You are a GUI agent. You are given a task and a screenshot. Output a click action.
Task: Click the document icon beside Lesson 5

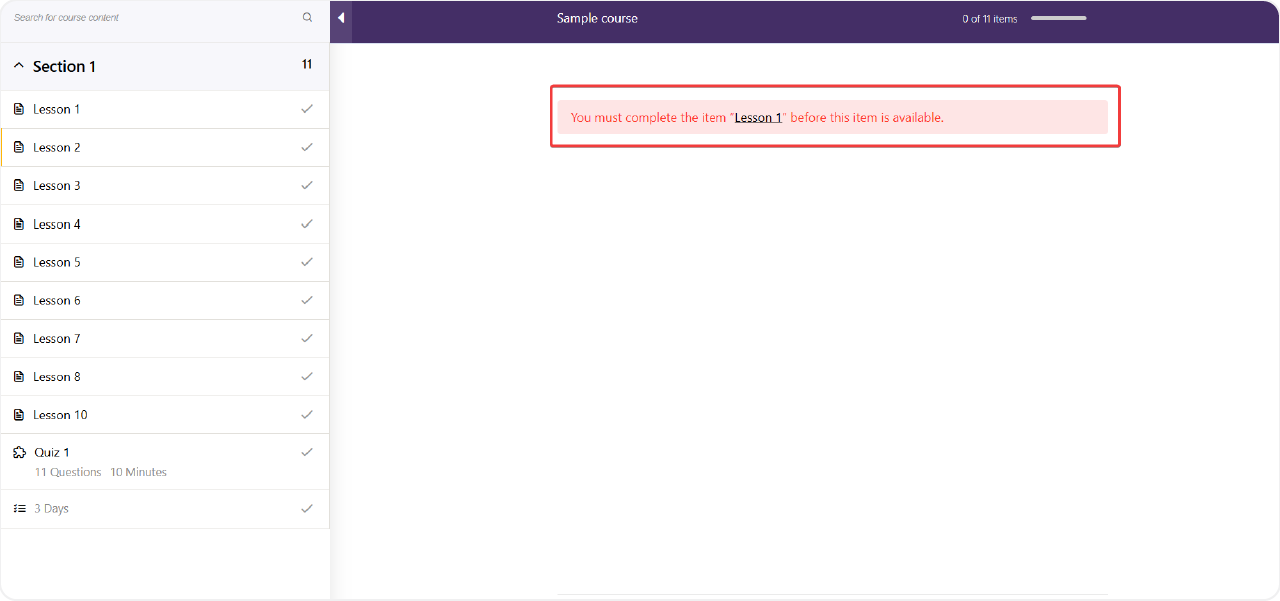point(19,262)
